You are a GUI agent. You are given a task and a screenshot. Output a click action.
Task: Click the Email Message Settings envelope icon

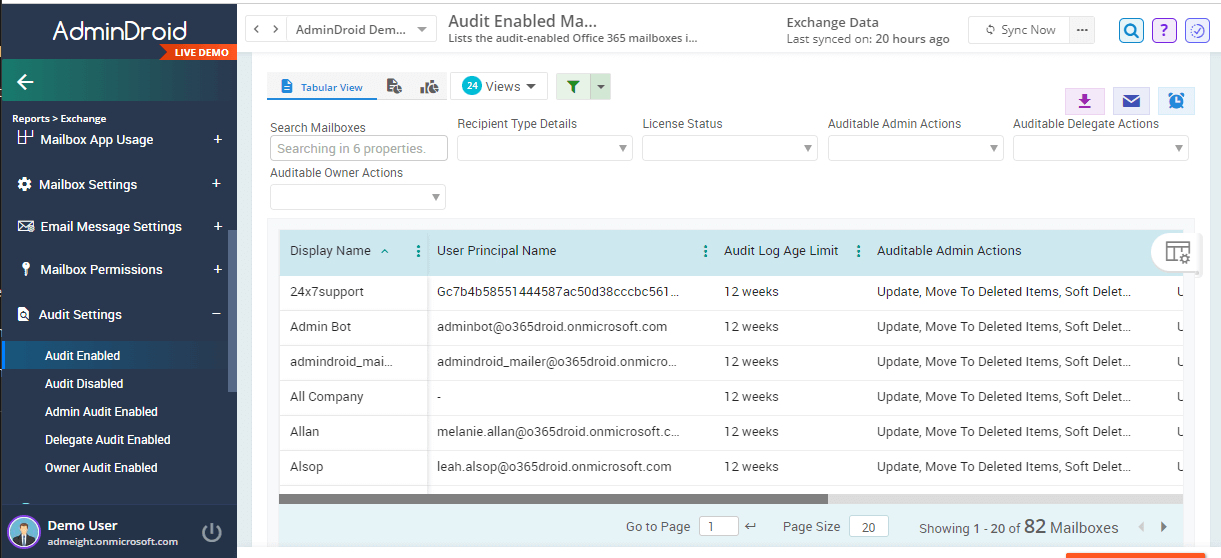pyautogui.click(x=26, y=227)
